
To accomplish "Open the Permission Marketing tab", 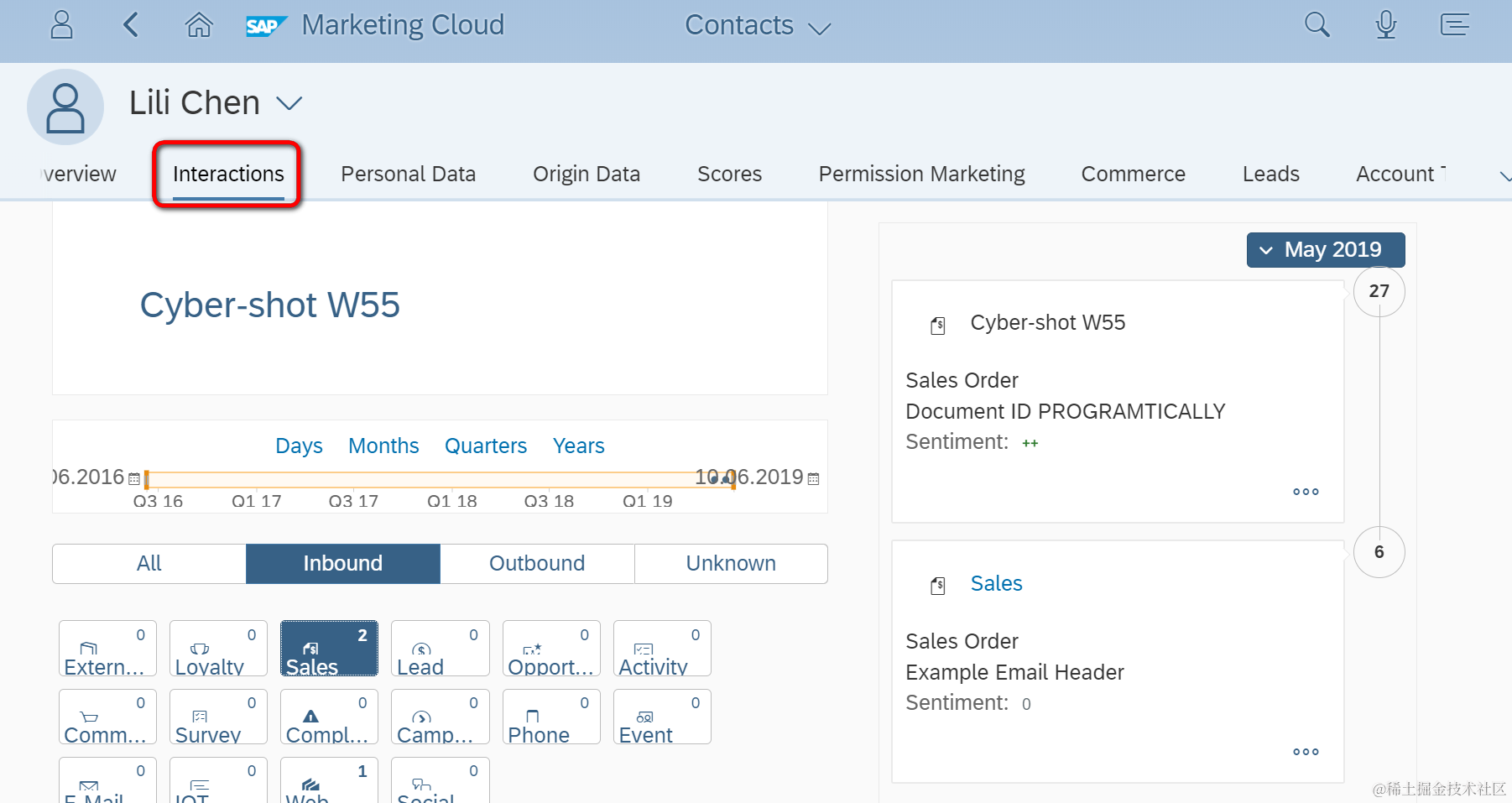I will (922, 174).
